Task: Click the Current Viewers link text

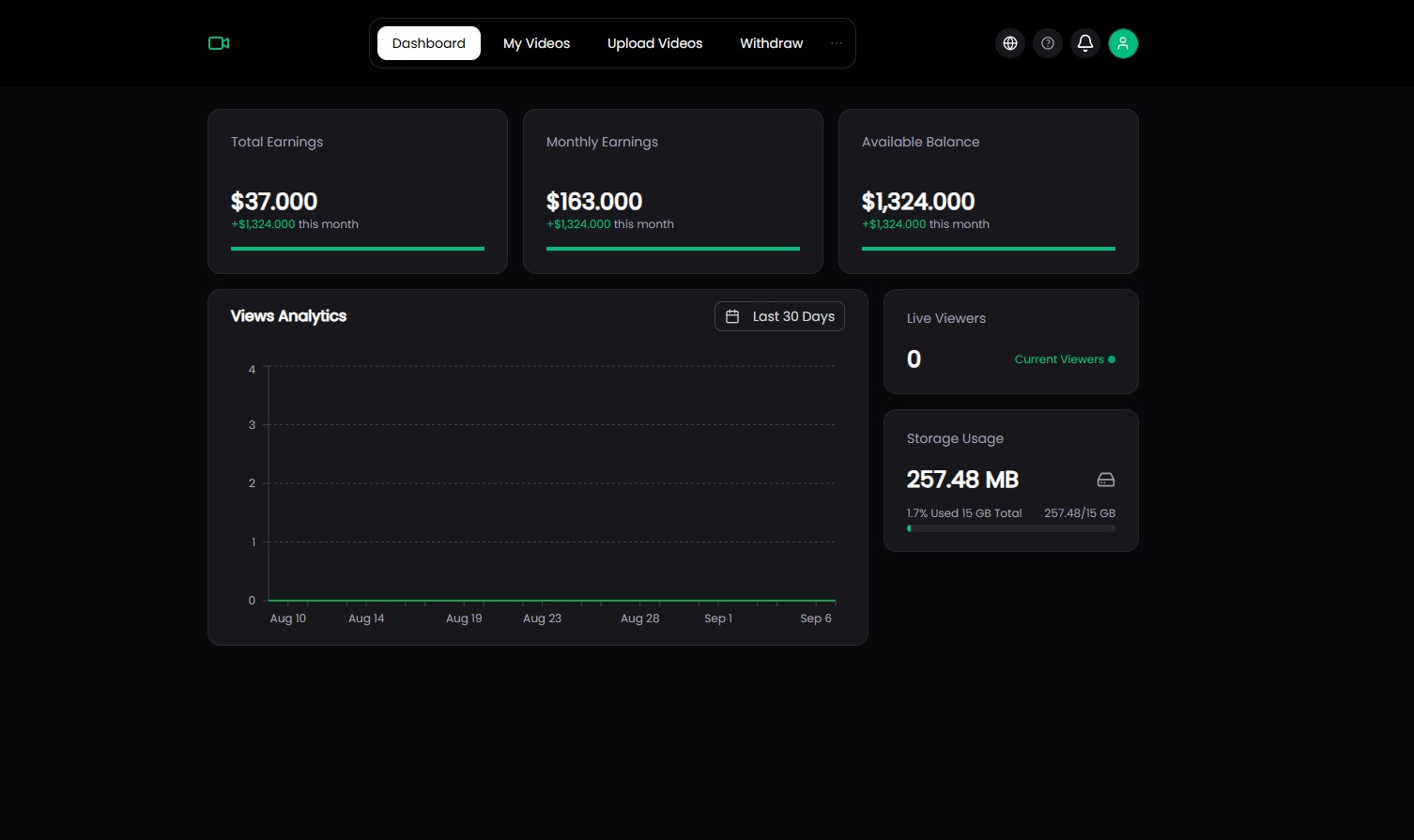Action: 1058,359
